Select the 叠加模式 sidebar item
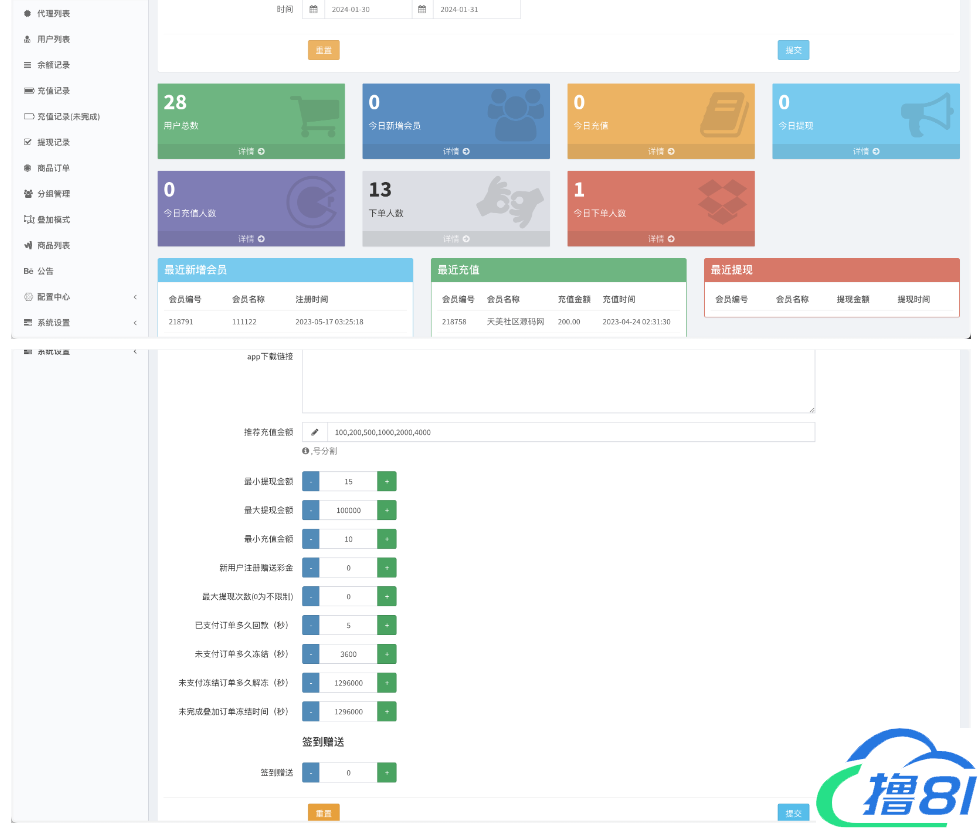 coord(53,220)
